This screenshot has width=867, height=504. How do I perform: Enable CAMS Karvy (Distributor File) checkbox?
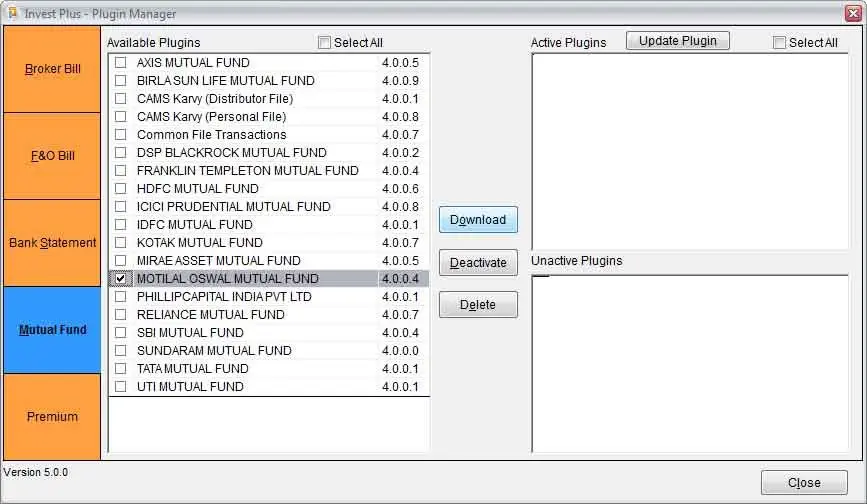click(121, 98)
